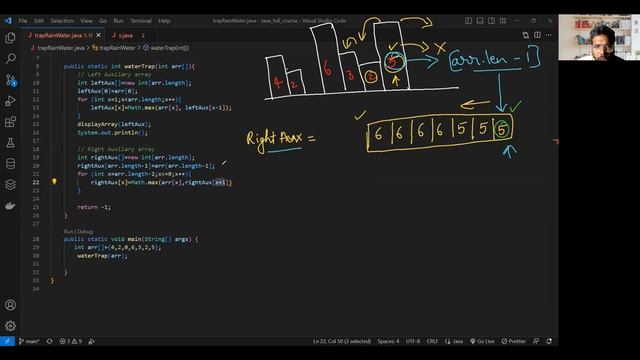Open the Search view in activity bar
The height and width of the screenshot is (360, 640).
point(10,59)
